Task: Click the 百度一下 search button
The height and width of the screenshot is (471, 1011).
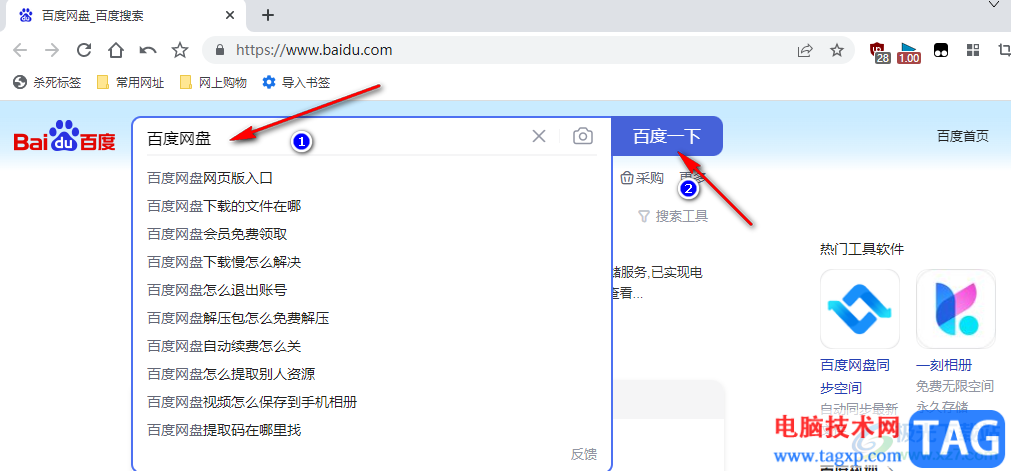Action: click(667, 136)
